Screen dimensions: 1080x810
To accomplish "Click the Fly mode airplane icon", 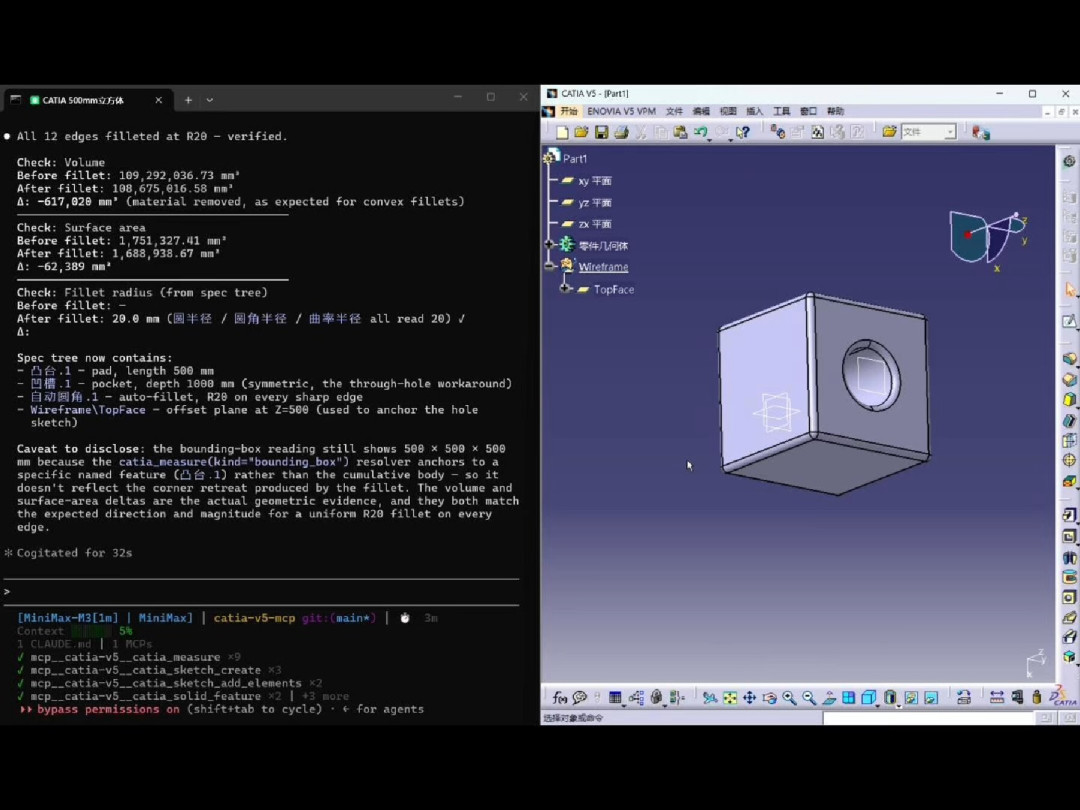I will [709, 698].
